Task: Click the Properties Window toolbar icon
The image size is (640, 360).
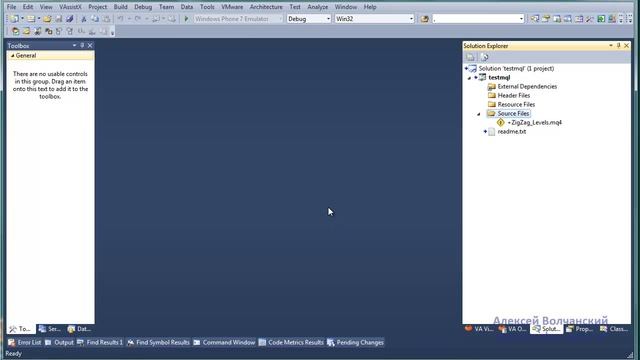Action: pos(546,19)
